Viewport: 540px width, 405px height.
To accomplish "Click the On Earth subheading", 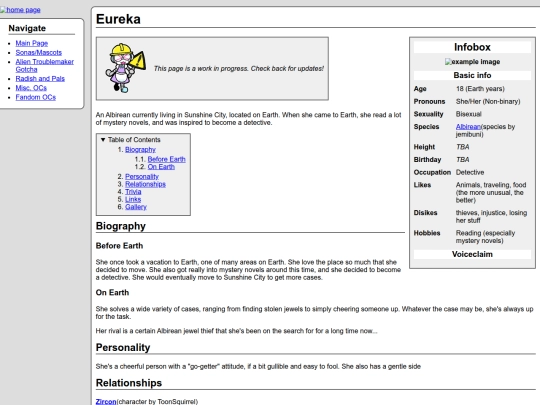I will [112, 292].
